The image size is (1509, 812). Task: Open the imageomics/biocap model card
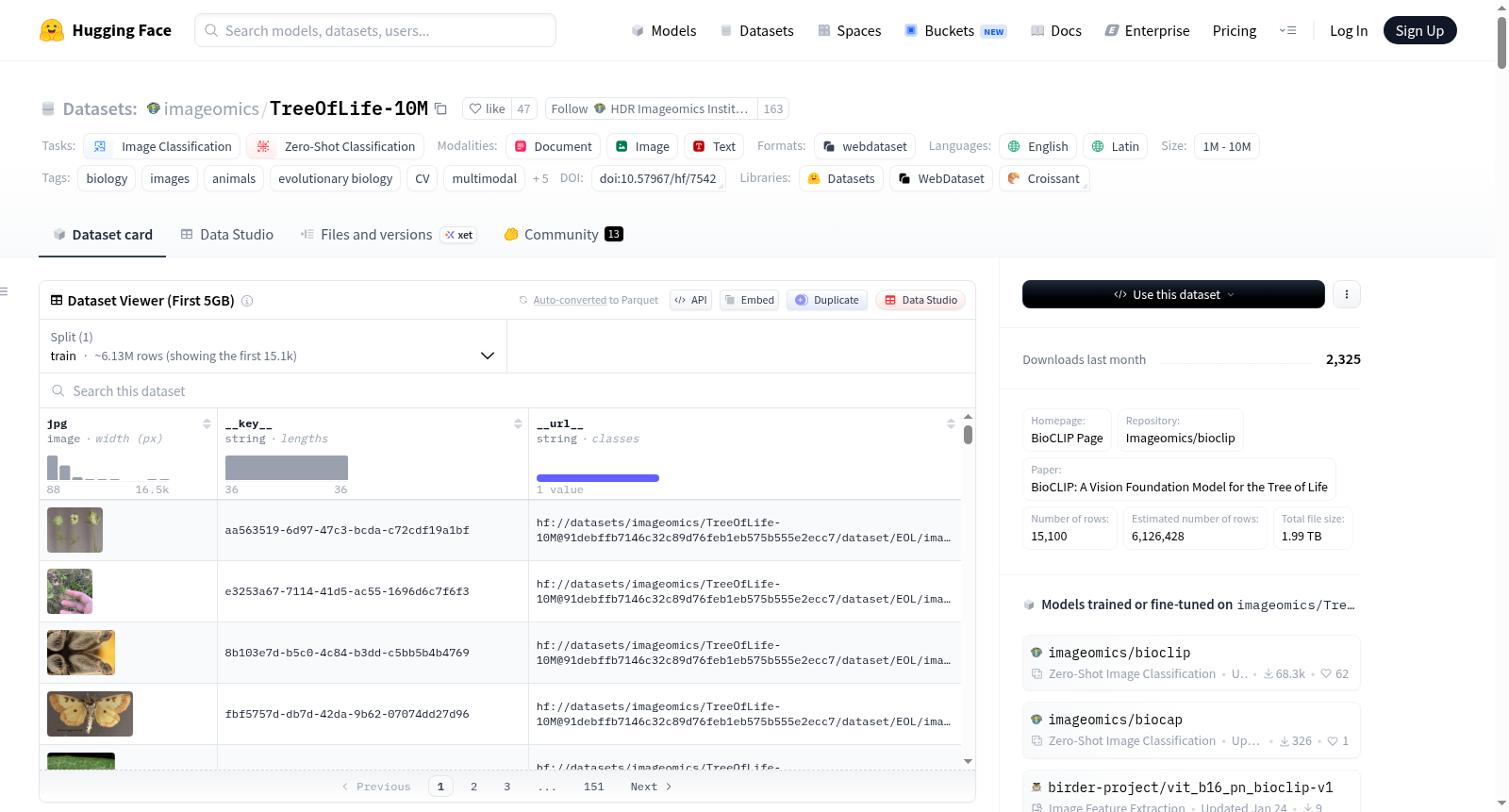tap(1191, 729)
